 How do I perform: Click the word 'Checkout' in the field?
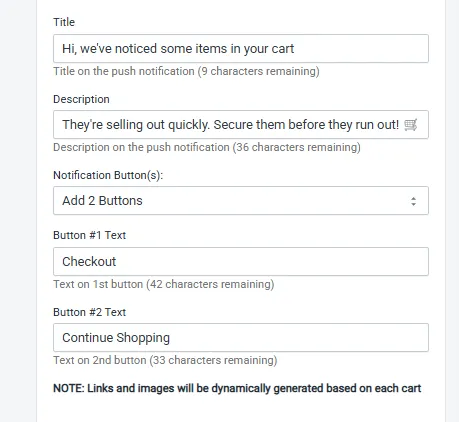click(89, 262)
